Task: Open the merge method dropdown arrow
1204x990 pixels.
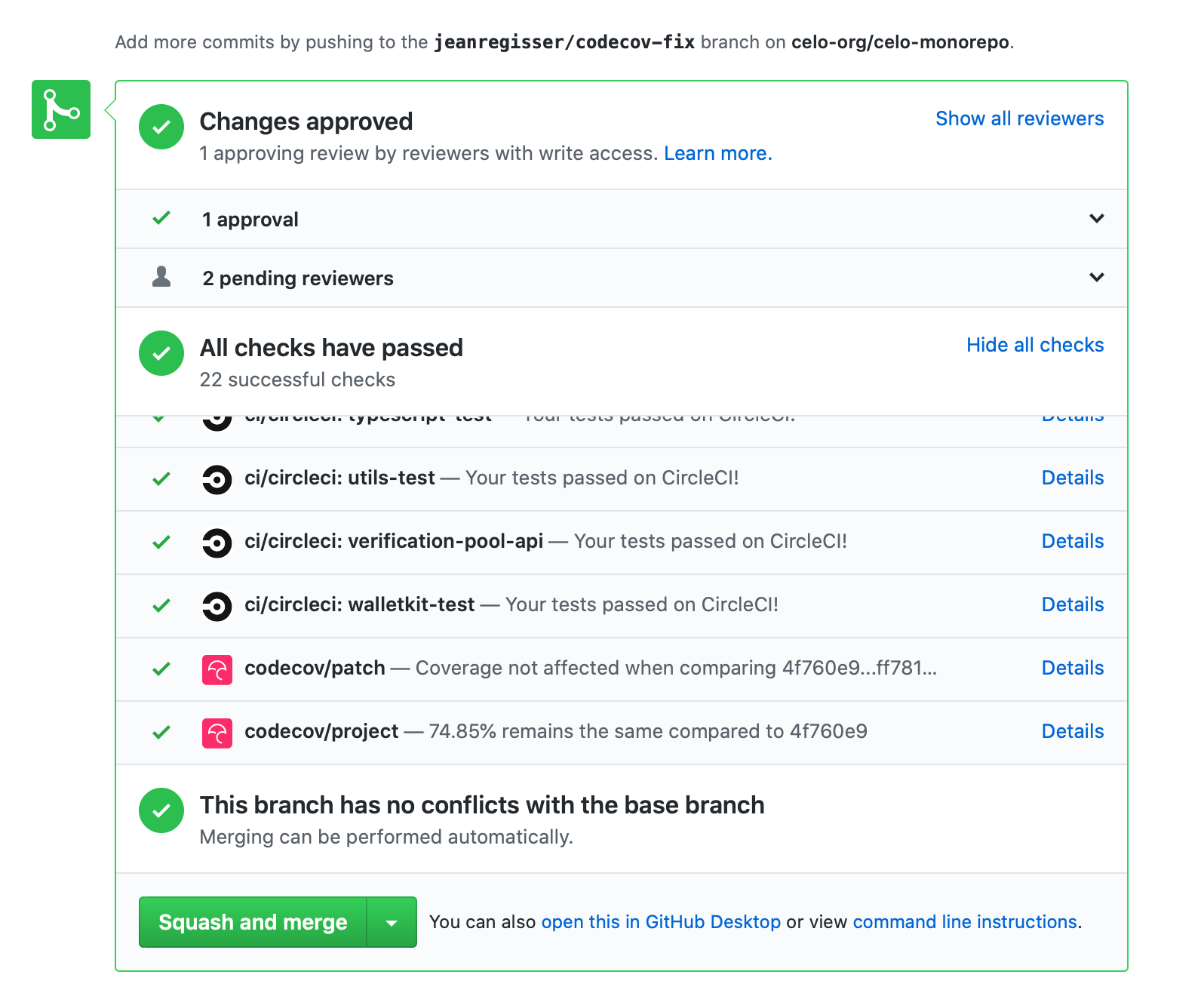Action: 392,922
